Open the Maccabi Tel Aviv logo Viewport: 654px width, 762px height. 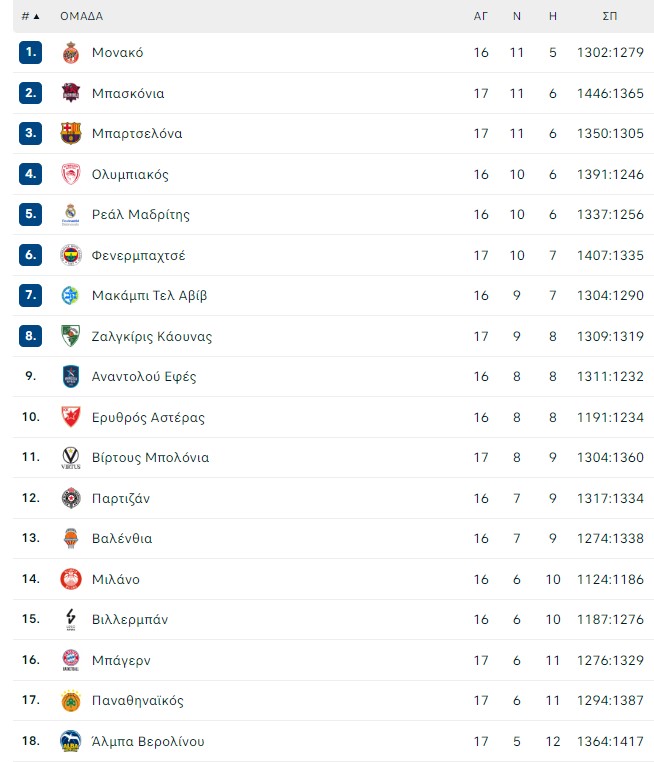pyautogui.click(x=71, y=295)
